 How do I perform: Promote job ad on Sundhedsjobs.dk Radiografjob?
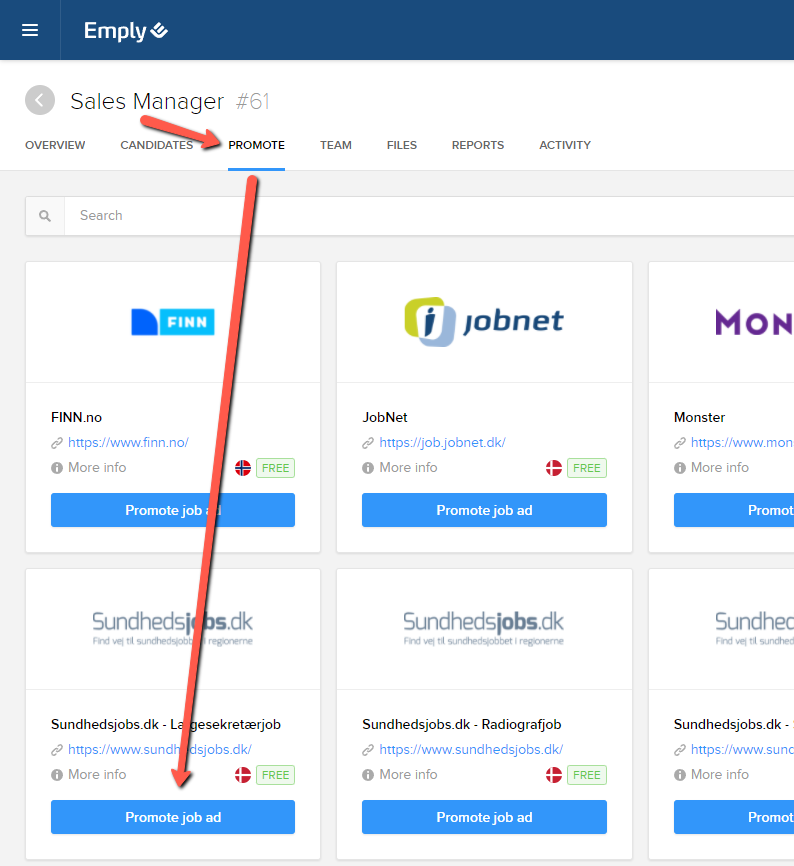pyautogui.click(x=484, y=817)
